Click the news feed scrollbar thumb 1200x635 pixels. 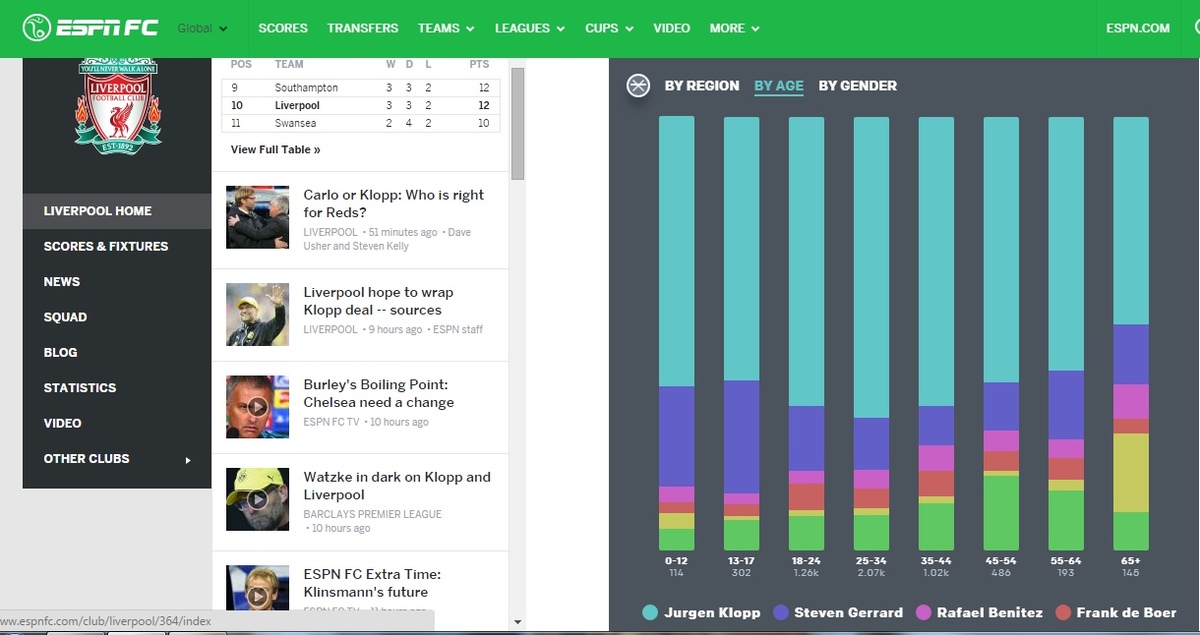[x=518, y=123]
